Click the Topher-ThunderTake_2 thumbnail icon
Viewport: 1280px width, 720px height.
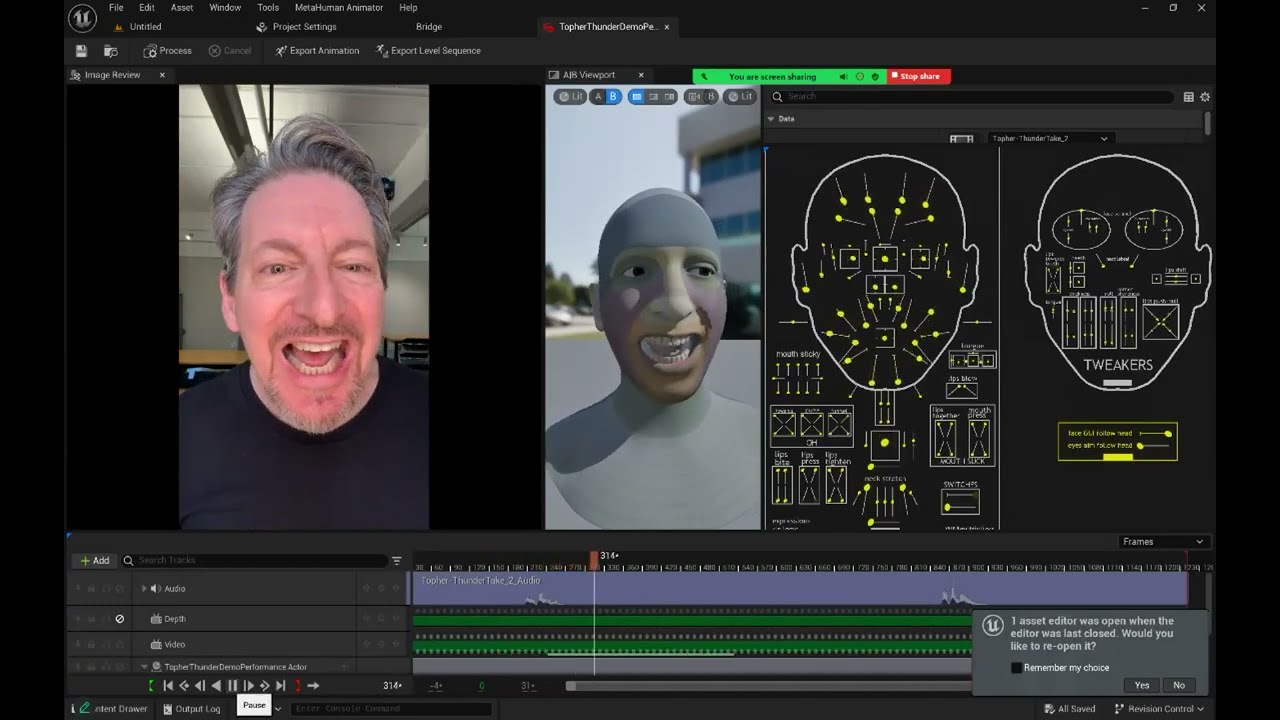[x=961, y=139]
